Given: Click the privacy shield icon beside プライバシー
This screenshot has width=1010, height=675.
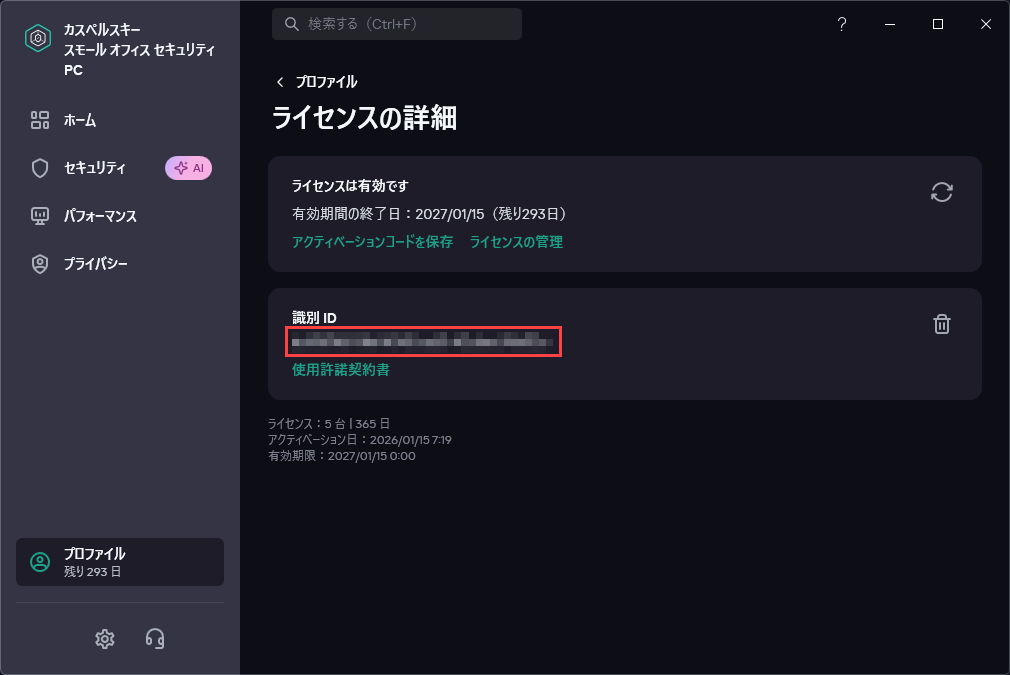Looking at the screenshot, I should click(40, 263).
